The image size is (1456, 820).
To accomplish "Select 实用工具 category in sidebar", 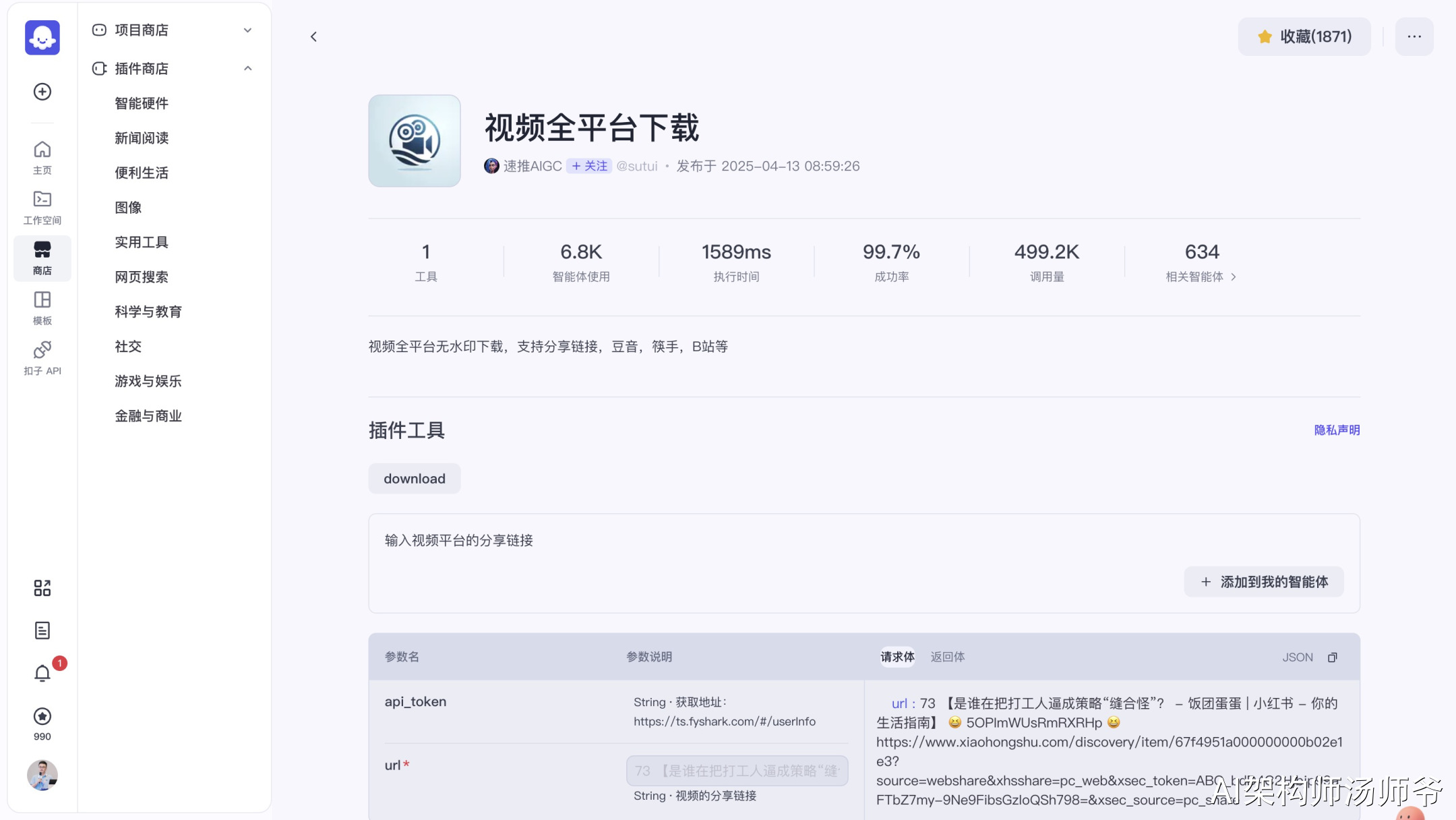I will click(x=142, y=242).
